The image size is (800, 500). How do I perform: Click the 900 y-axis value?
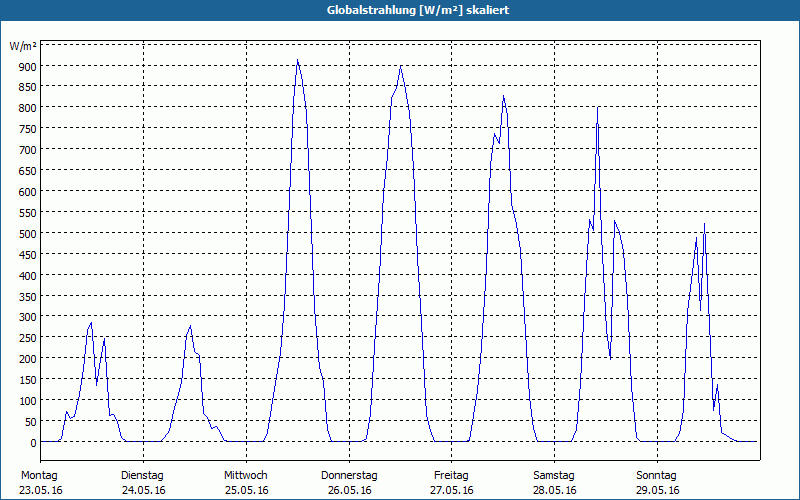[x=28, y=66]
